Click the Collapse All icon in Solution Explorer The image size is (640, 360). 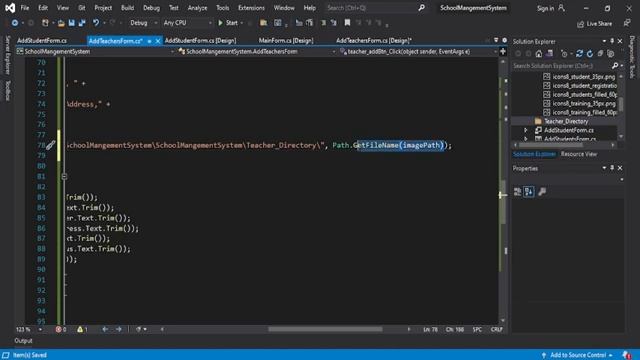click(x=600, y=53)
